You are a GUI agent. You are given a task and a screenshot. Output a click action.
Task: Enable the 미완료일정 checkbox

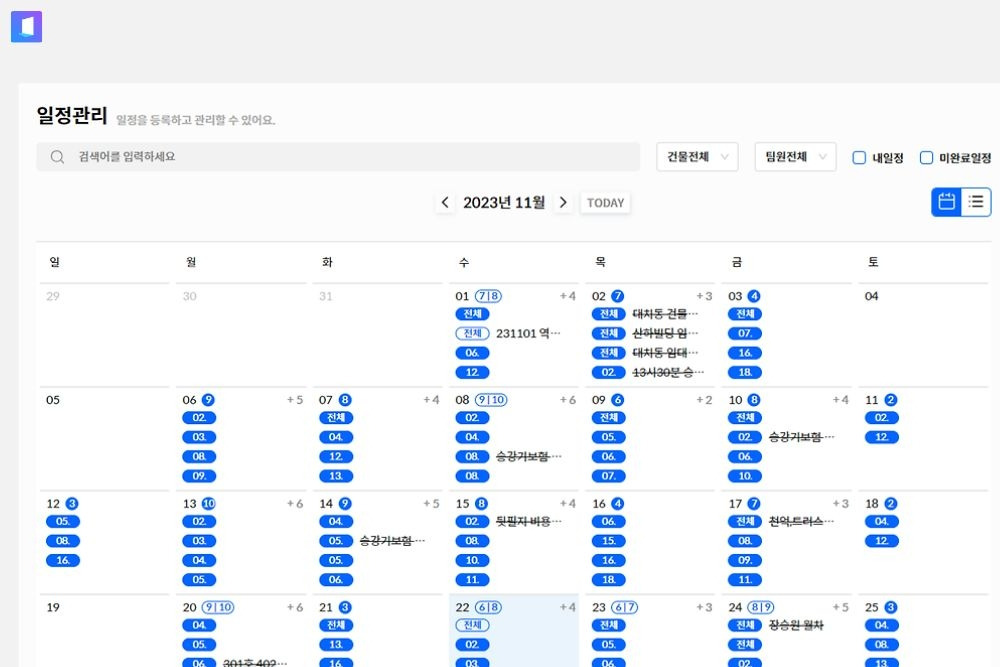[x=926, y=158]
